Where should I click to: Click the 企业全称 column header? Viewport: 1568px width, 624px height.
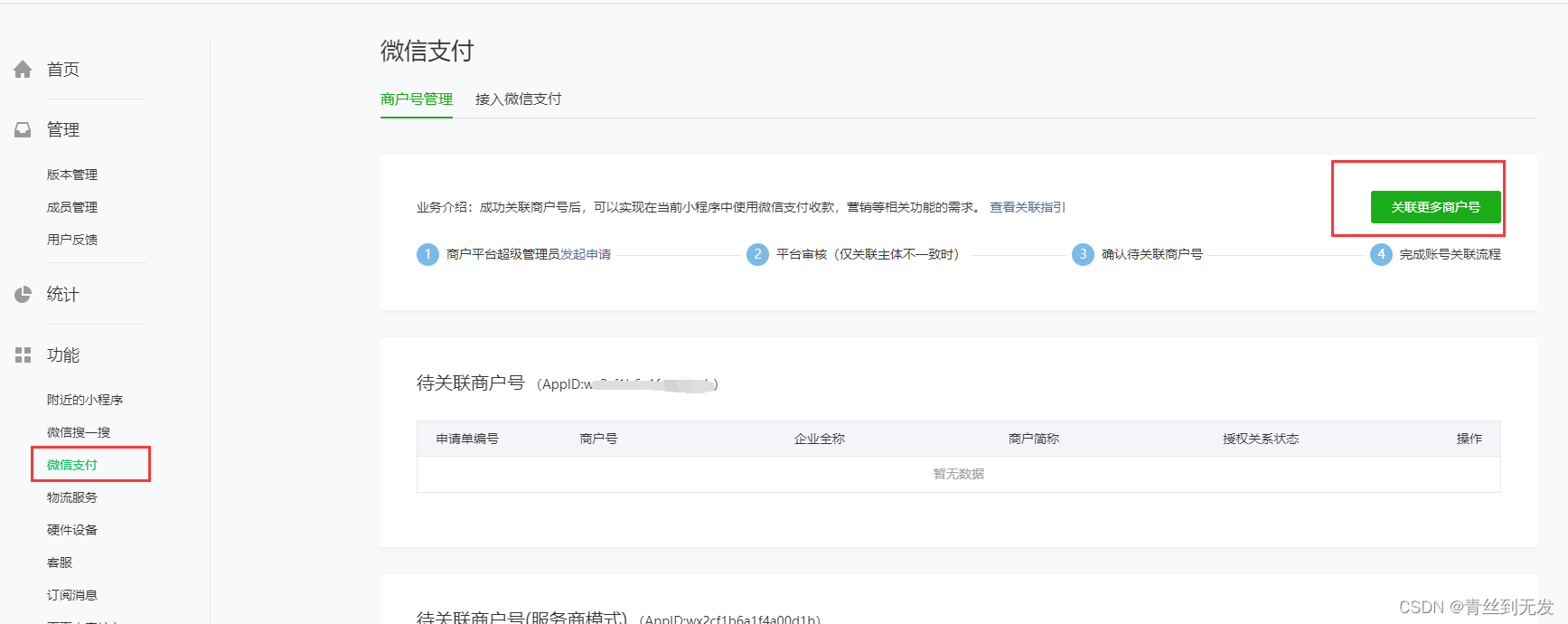(x=820, y=439)
